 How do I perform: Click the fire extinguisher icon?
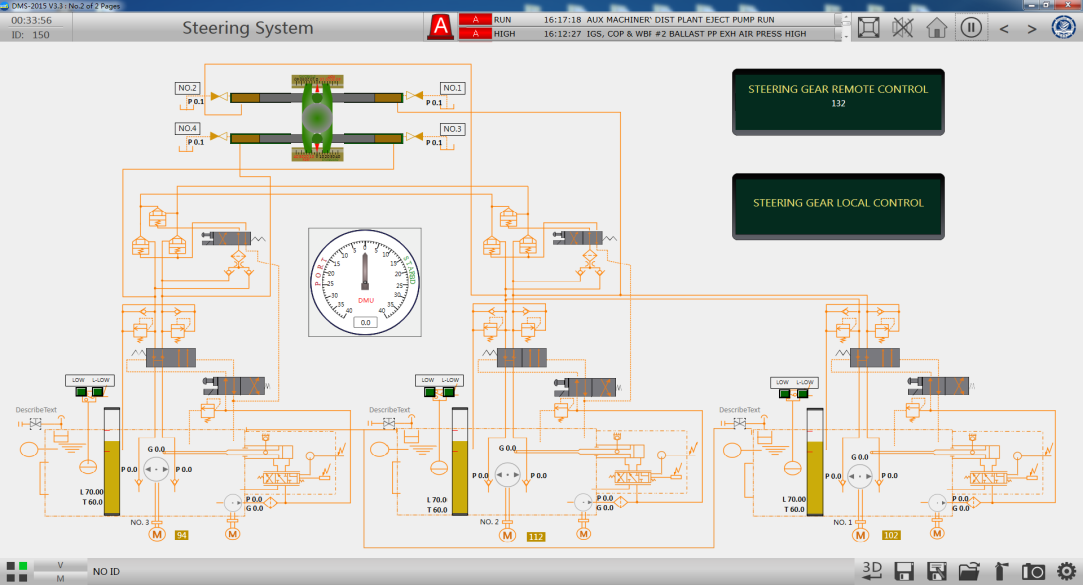(1001, 571)
